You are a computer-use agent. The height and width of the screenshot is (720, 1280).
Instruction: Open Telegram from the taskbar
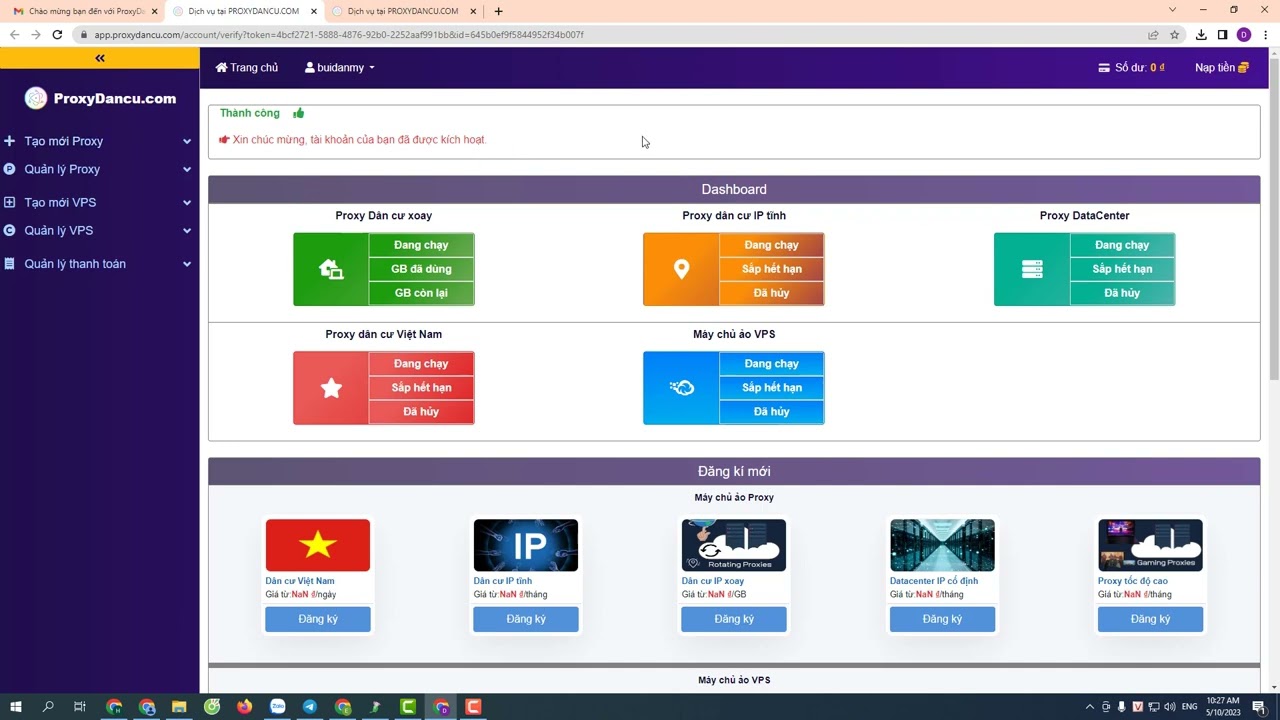click(310, 707)
